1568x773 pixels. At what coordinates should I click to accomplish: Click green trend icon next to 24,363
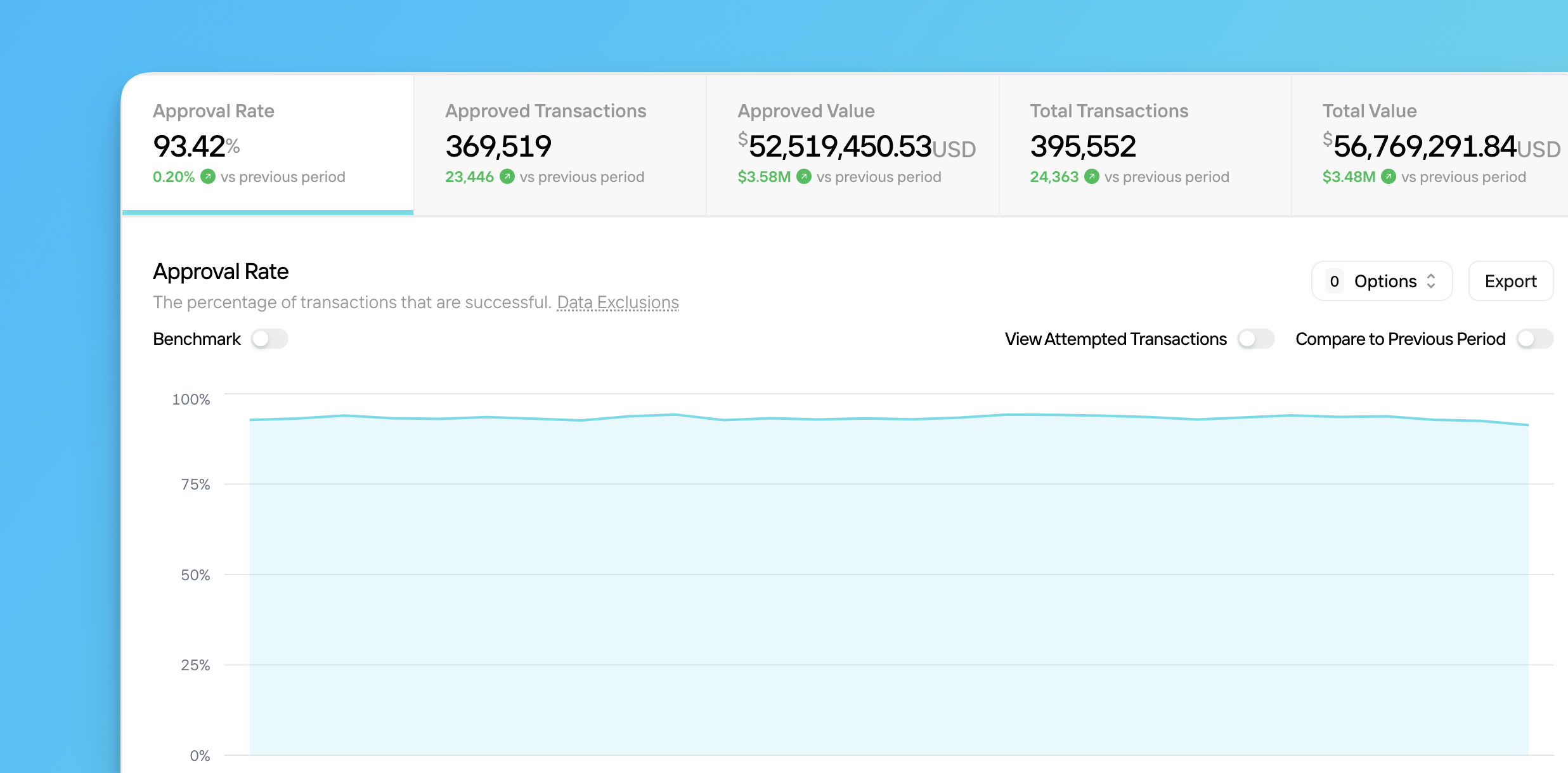1092,176
